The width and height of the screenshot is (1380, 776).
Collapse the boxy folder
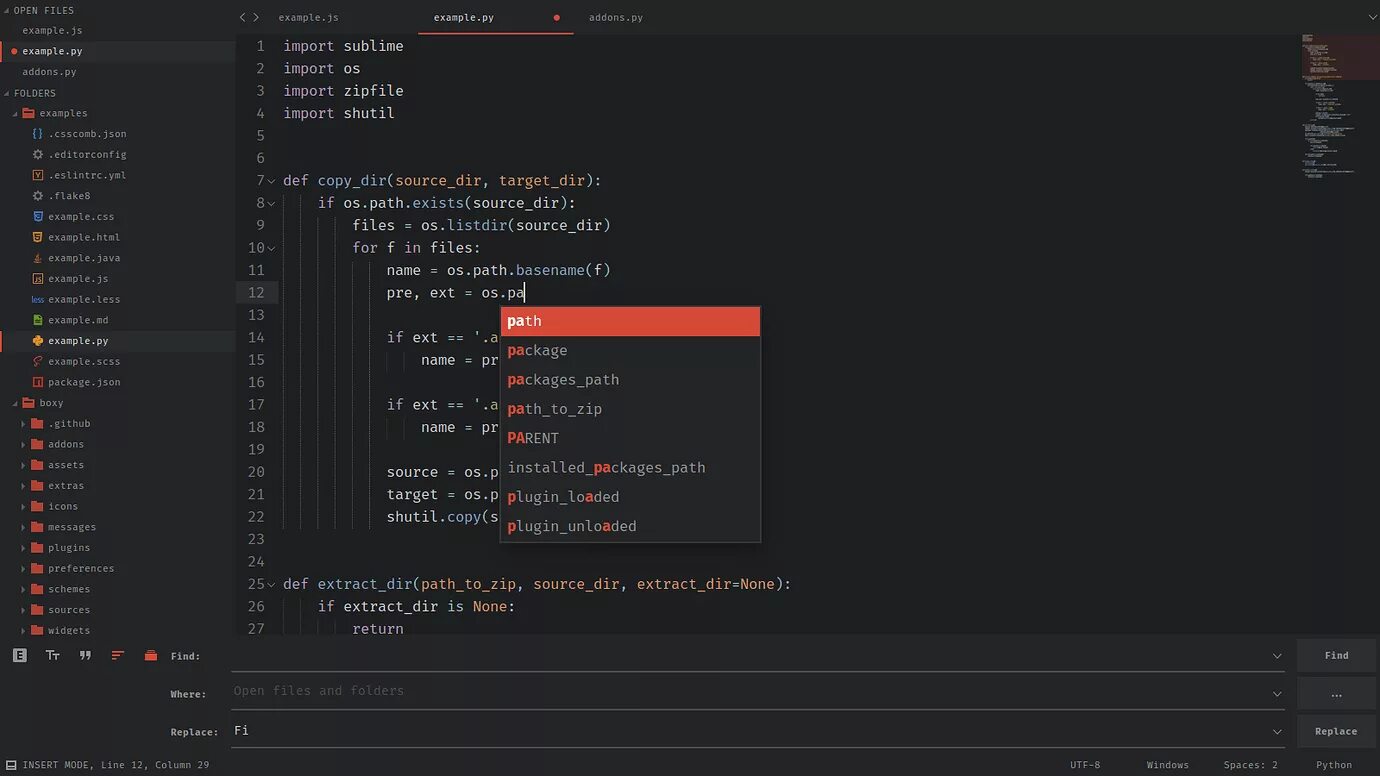pyautogui.click(x=15, y=403)
